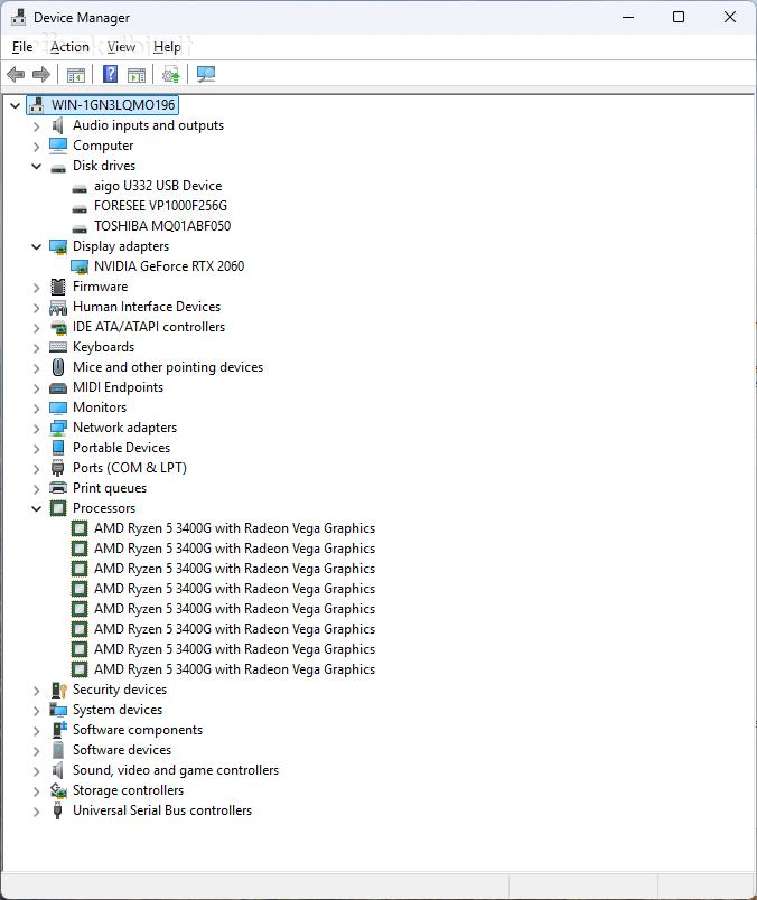Open the Action menu
Viewport: 757px width, 900px height.
(69, 46)
